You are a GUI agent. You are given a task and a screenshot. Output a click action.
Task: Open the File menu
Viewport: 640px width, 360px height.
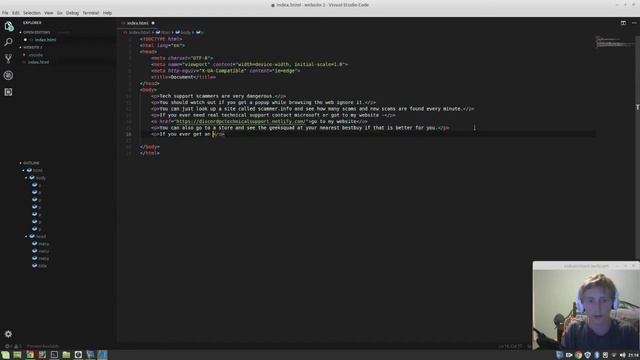coord(5,13)
